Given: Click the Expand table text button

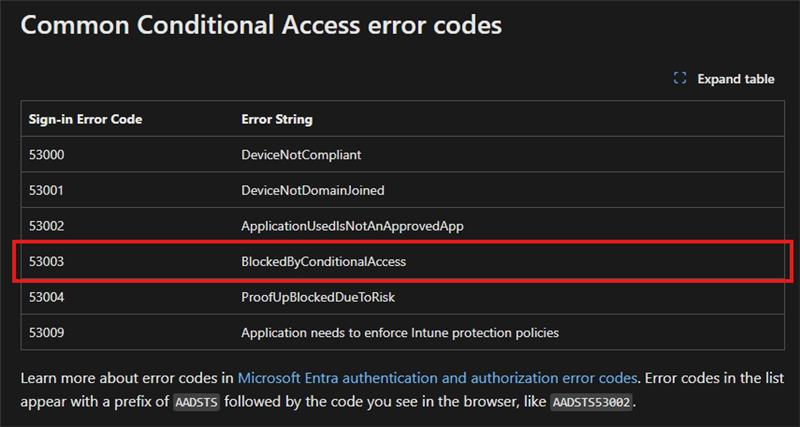Looking at the screenshot, I should (x=736, y=79).
